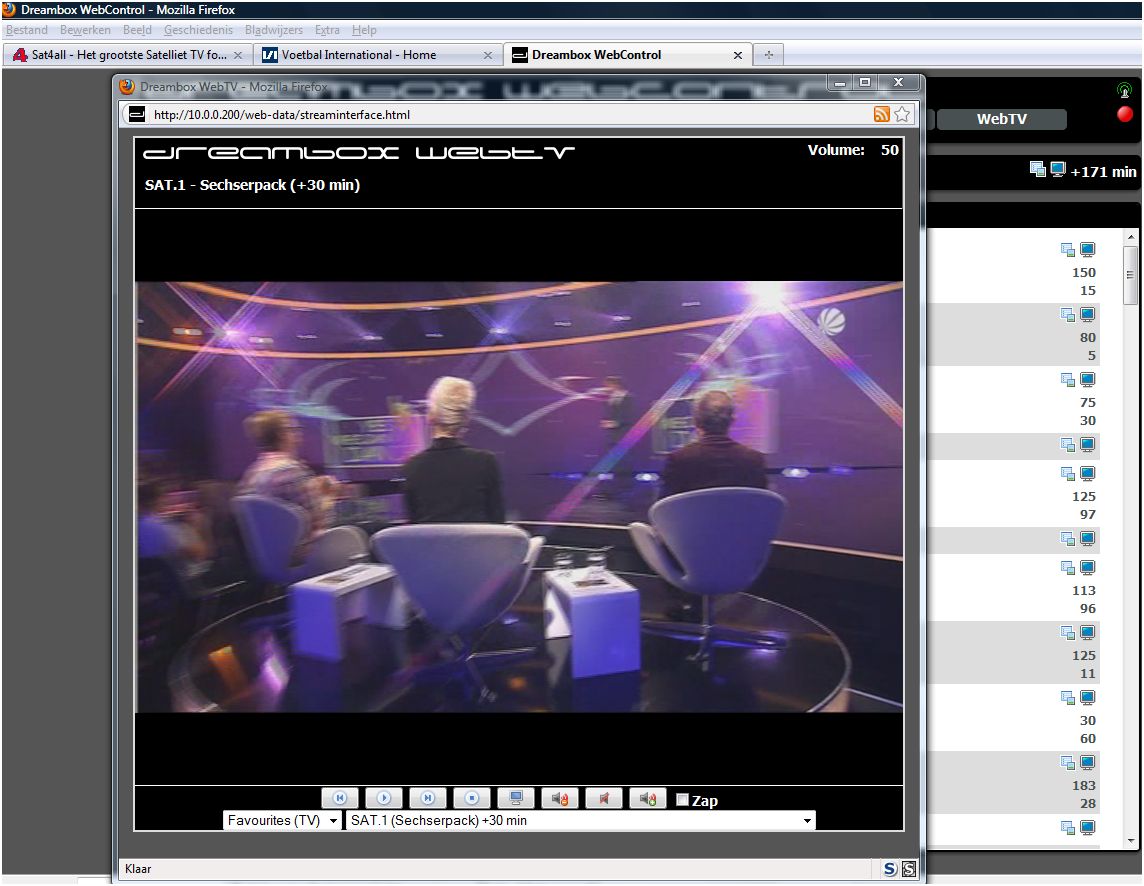
Task: Enable the Zap checkbox
Action: 682,800
